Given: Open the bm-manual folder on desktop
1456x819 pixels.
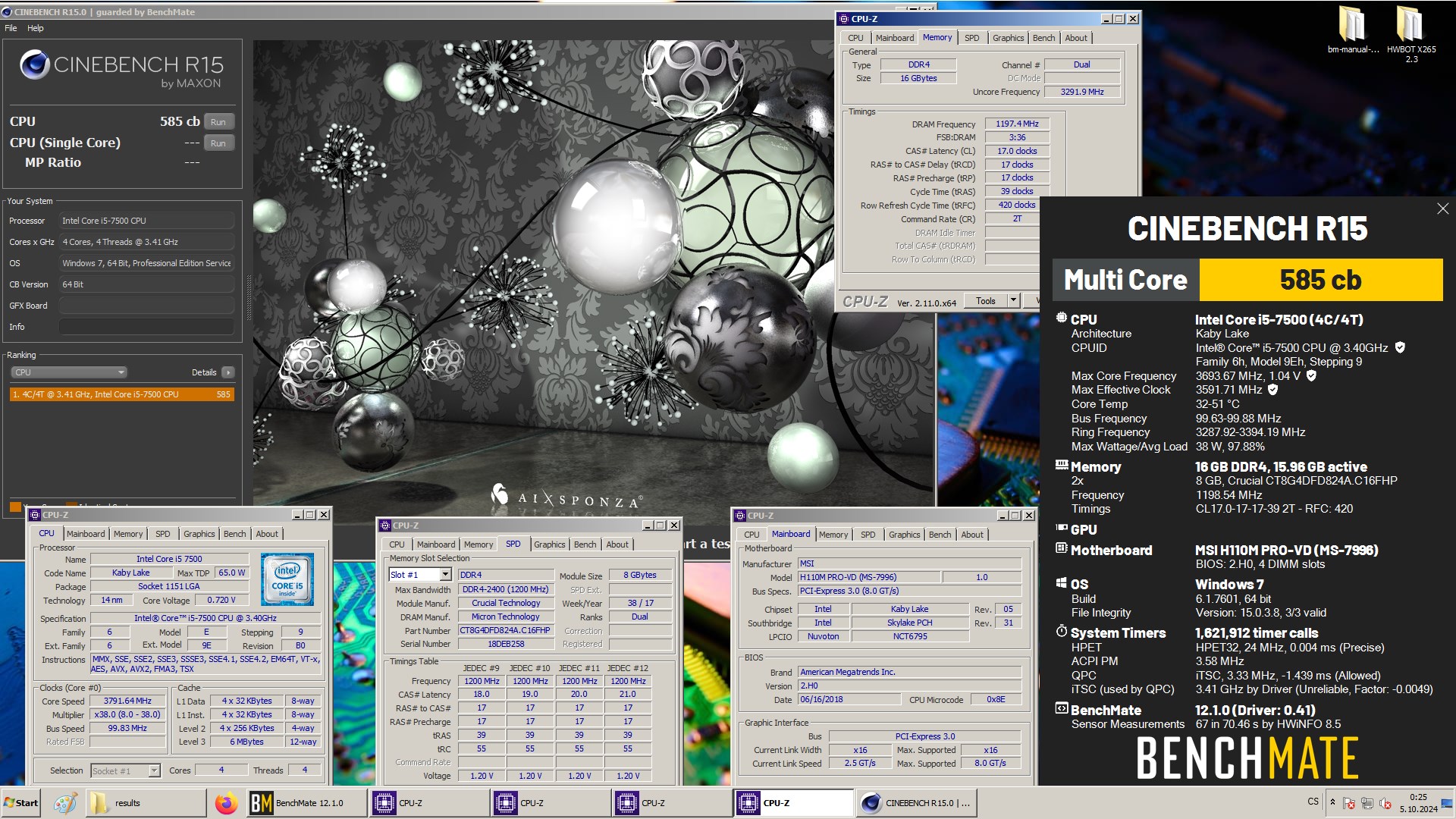Looking at the screenshot, I should pos(1353,30).
